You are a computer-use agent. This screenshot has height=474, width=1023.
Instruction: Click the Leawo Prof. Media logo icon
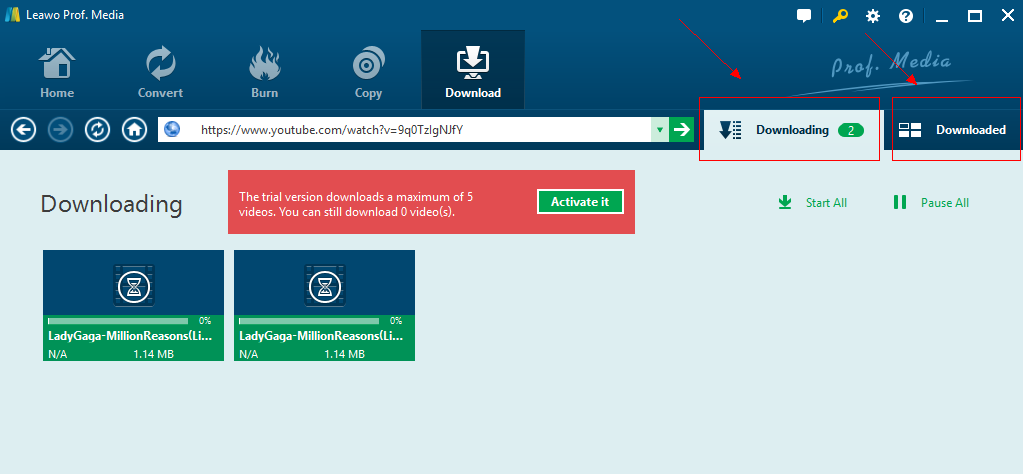(x=12, y=14)
